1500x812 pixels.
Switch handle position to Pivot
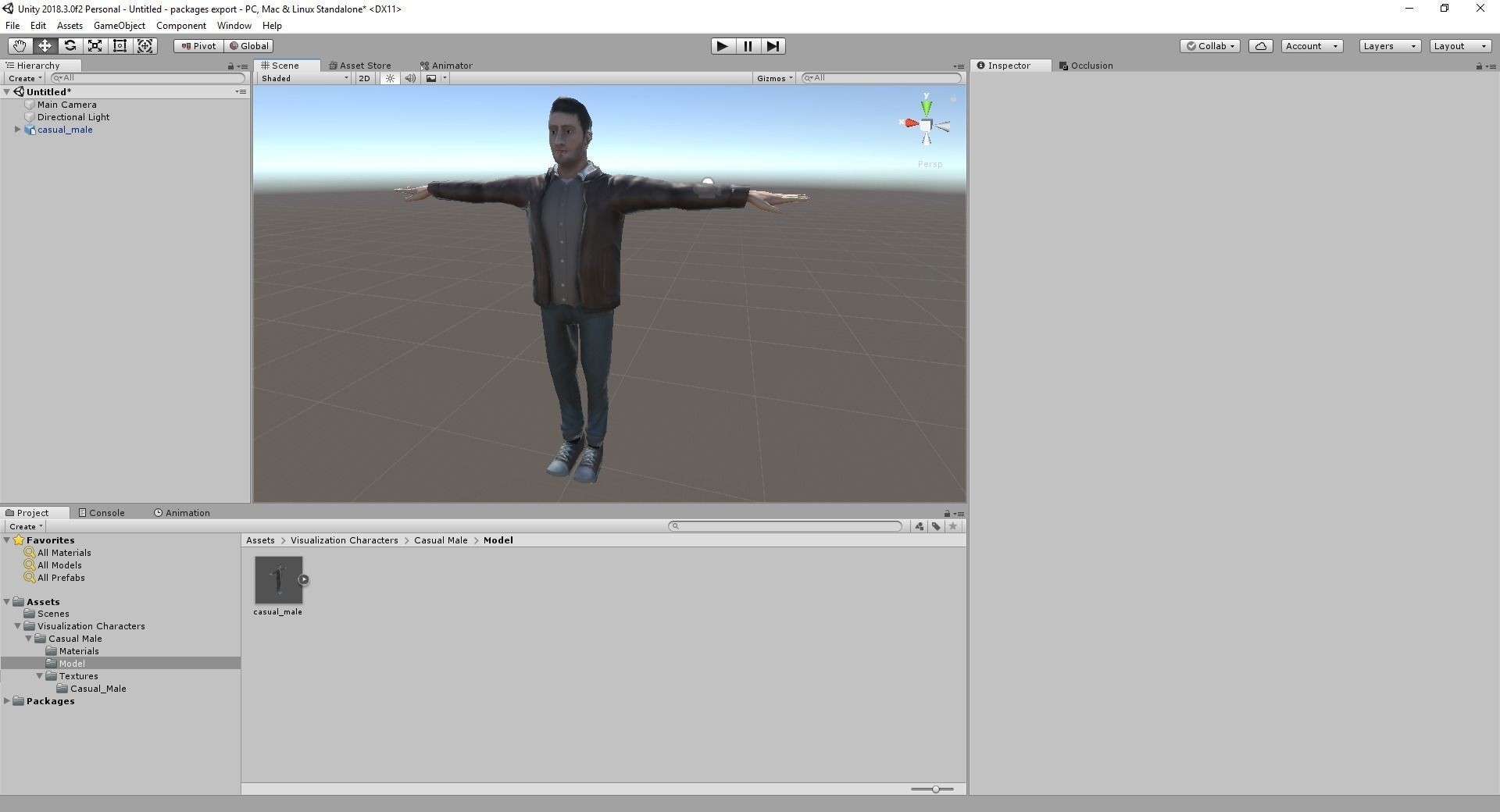pos(198,45)
